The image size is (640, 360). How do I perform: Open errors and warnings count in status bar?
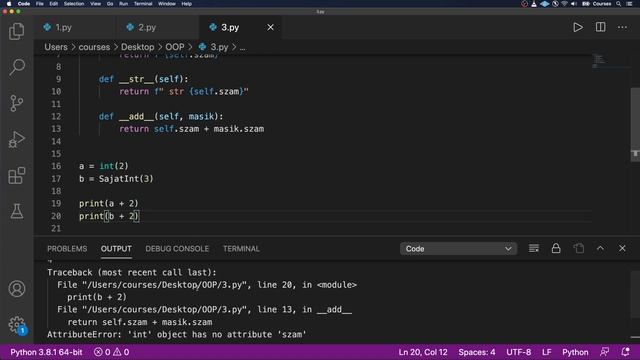pos(111,352)
